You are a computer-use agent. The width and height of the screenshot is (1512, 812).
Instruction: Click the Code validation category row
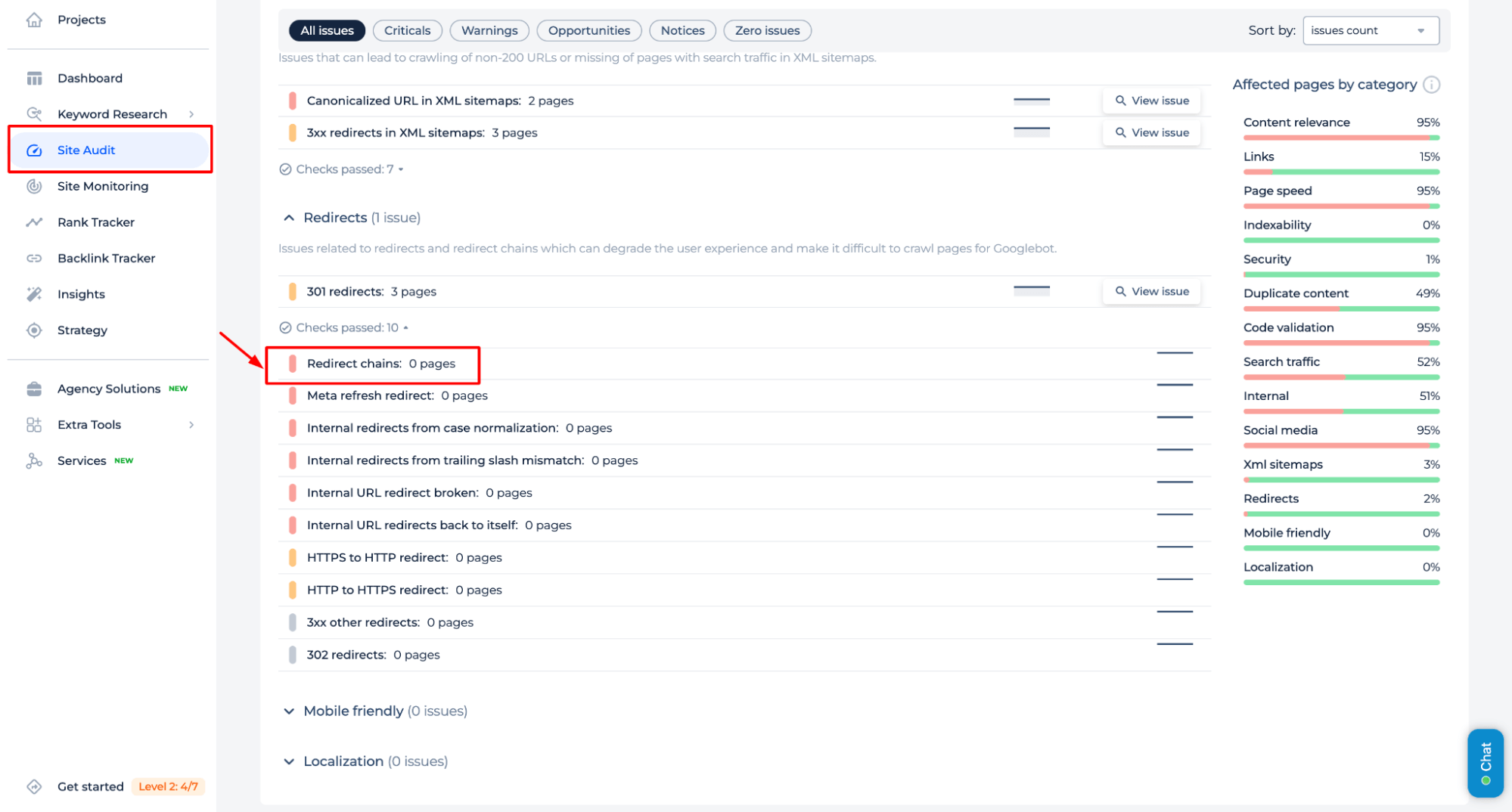pyautogui.click(x=1341, y=333)
